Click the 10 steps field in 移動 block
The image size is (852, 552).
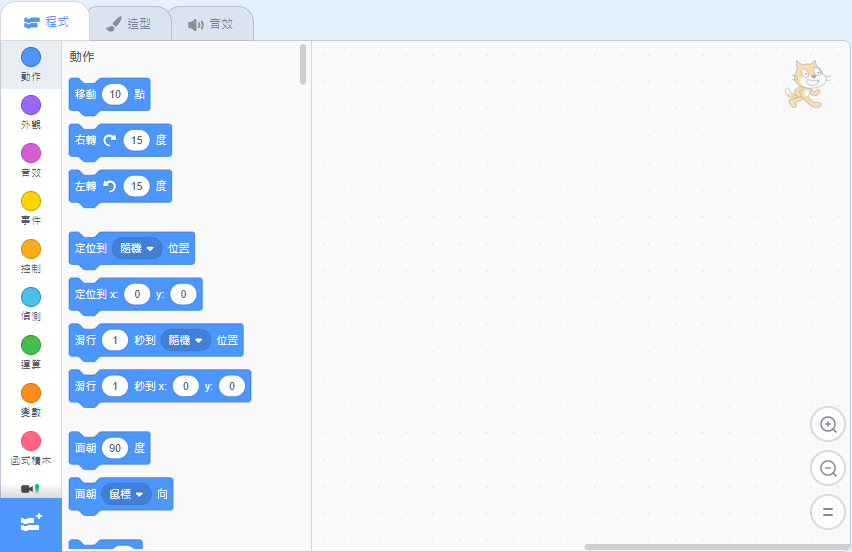tap(115, 94)
